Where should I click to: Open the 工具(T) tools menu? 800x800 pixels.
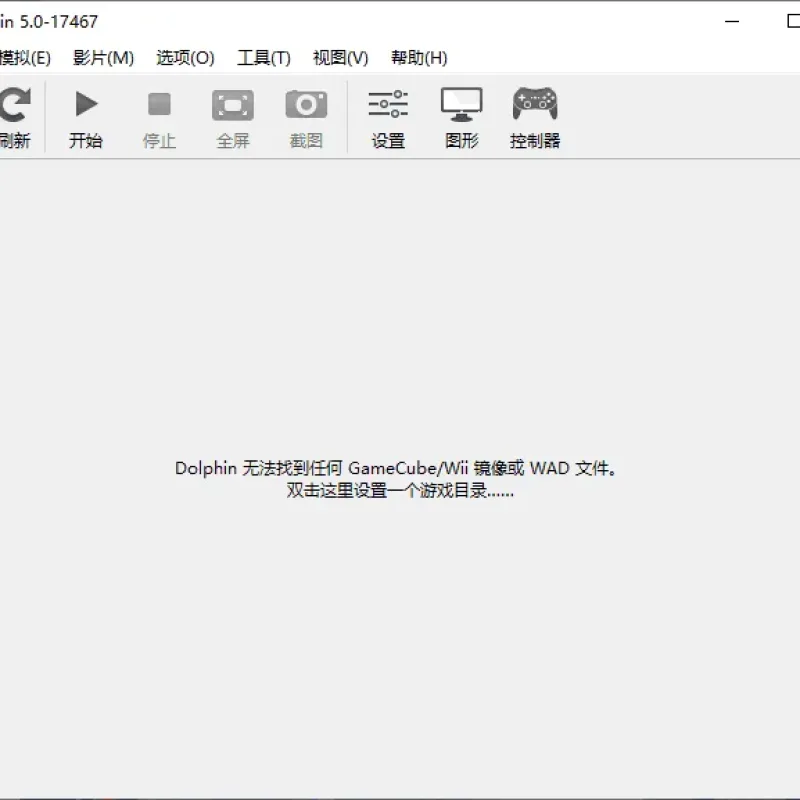(264, 58)
